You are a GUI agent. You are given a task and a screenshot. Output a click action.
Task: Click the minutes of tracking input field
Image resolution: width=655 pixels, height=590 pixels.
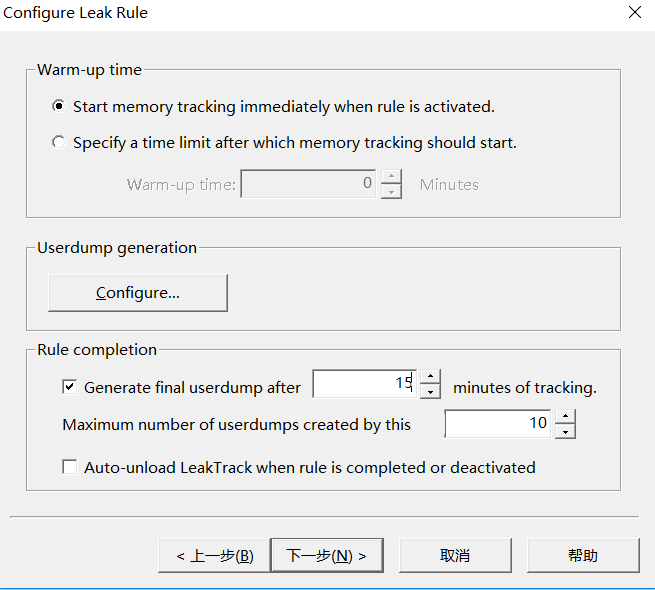click(x=365, y=384)
